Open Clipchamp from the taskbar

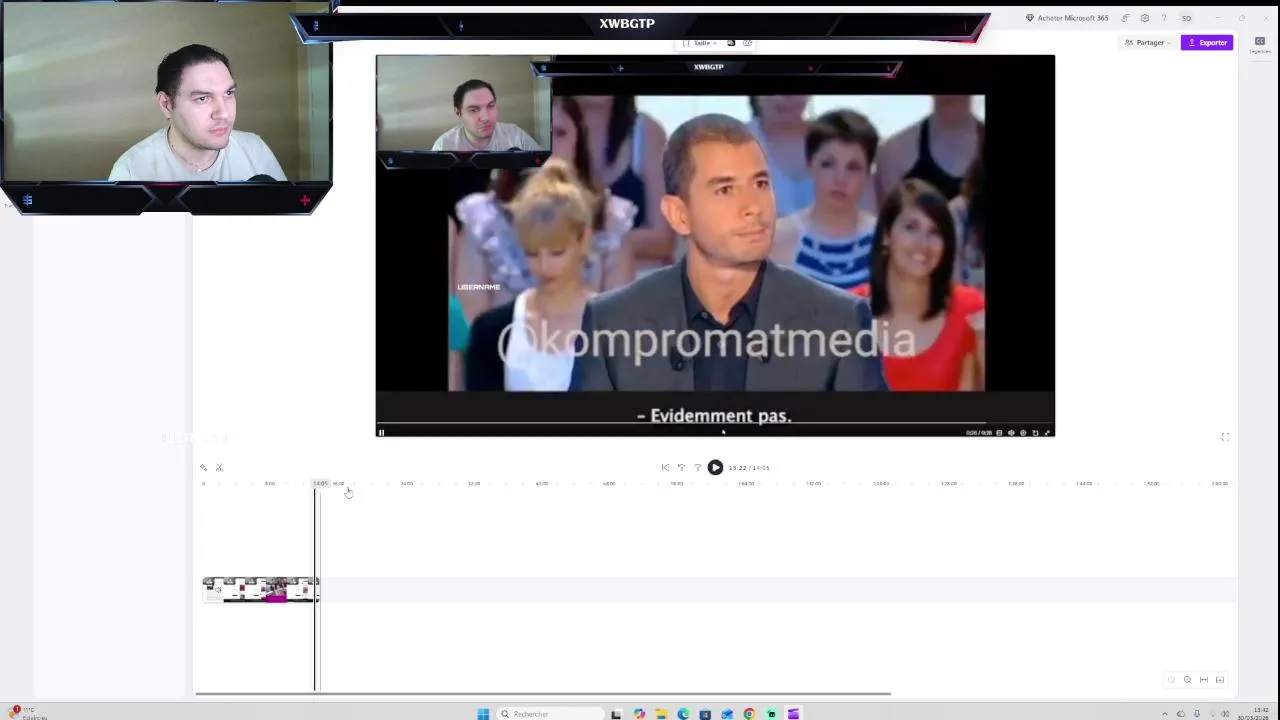[x=793, y=714]
